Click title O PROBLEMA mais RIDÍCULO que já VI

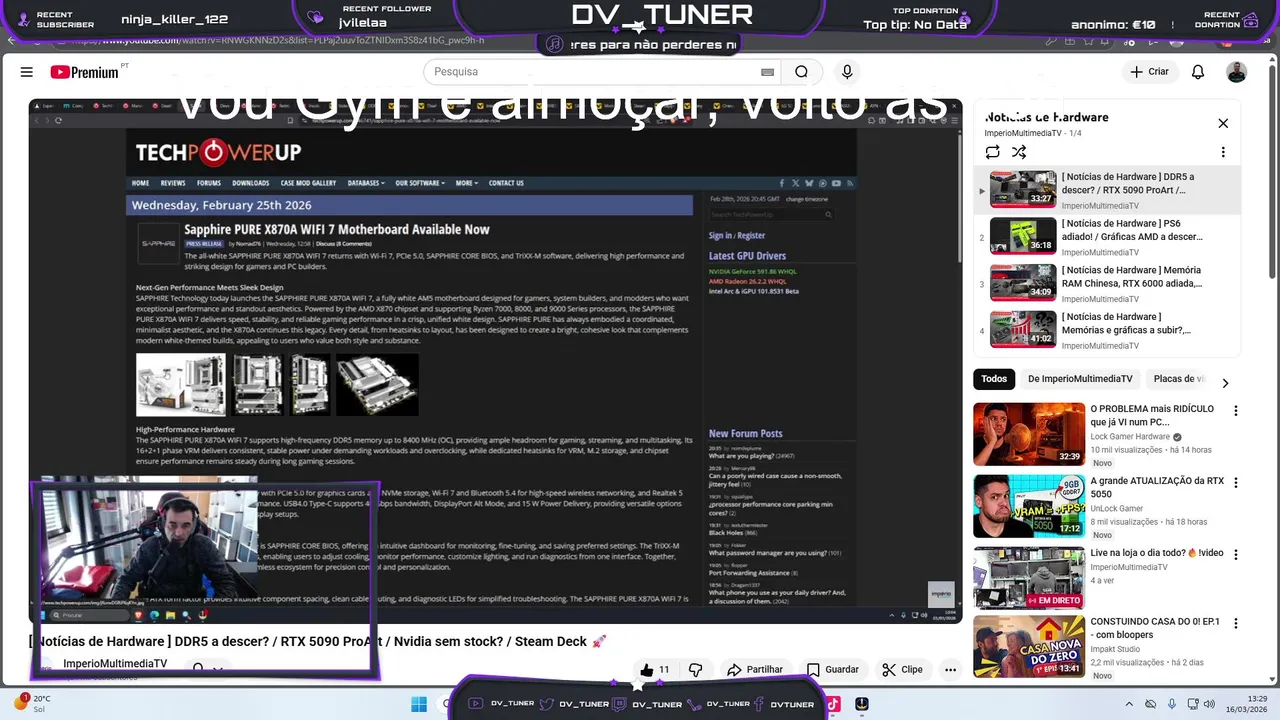point(1152,415)
